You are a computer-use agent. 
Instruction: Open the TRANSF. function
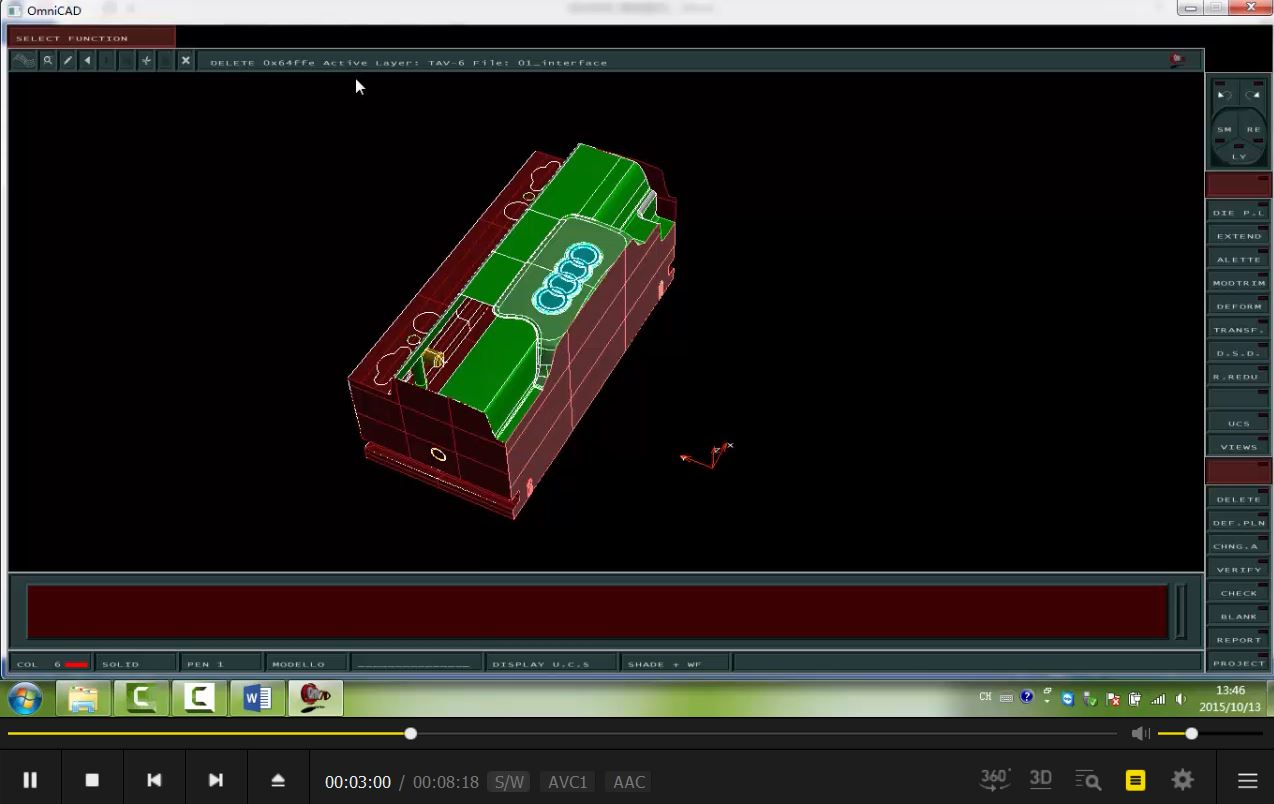[x=1239, y=329]
